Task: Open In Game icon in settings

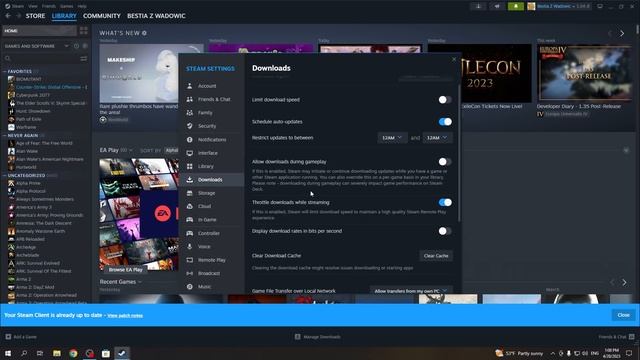Action: pyautogui.click(x=189, y=220)
